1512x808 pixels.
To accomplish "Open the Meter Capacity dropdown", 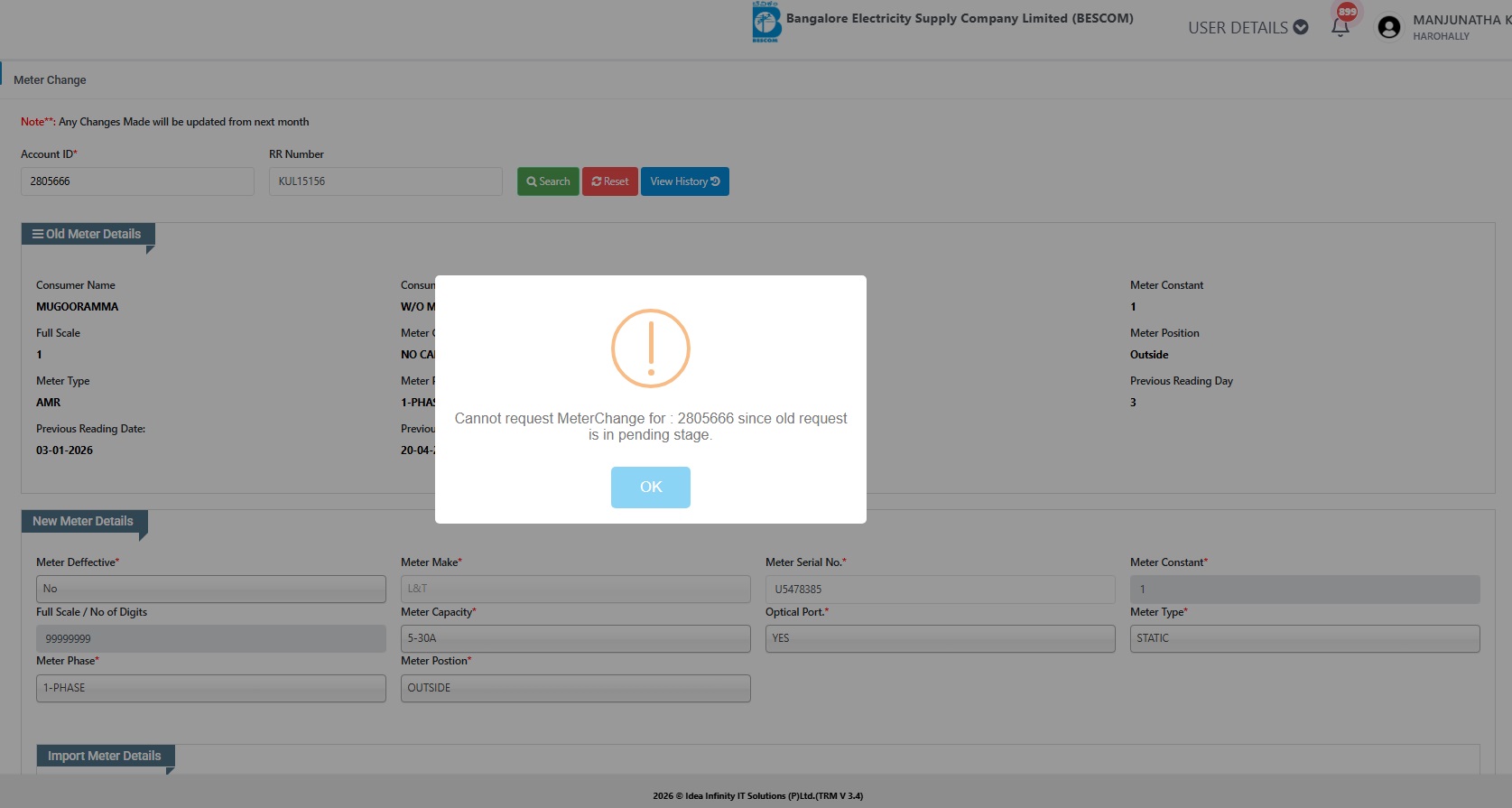I will click(575, 638).
